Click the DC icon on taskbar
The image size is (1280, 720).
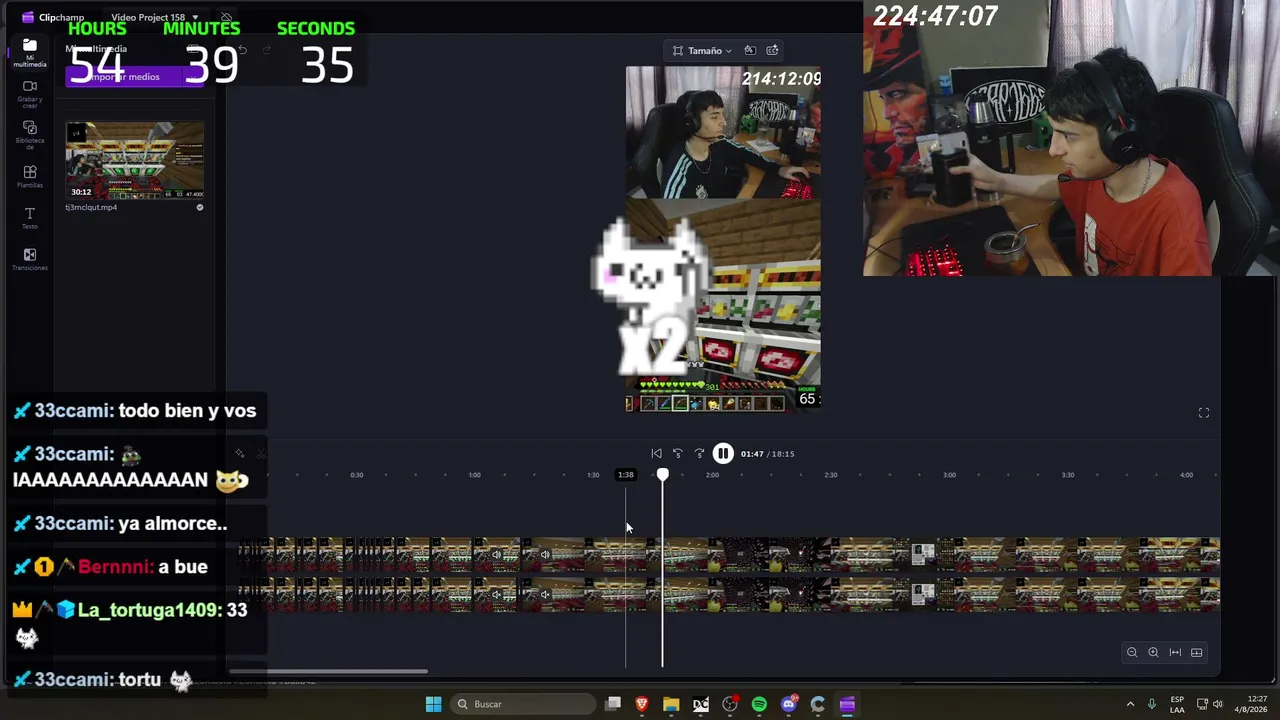(x=701, y=704)
